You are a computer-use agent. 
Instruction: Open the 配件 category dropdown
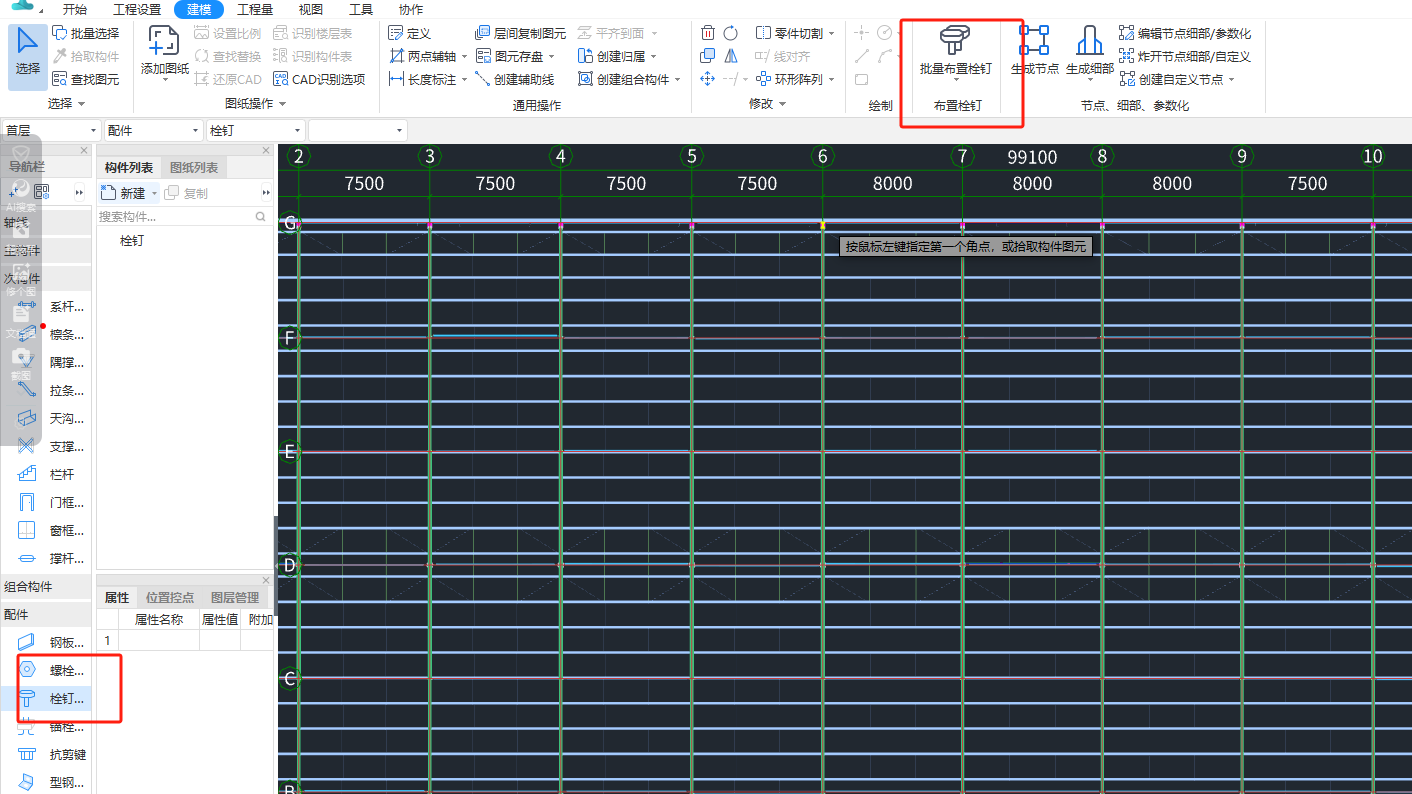tap(153, 131)
